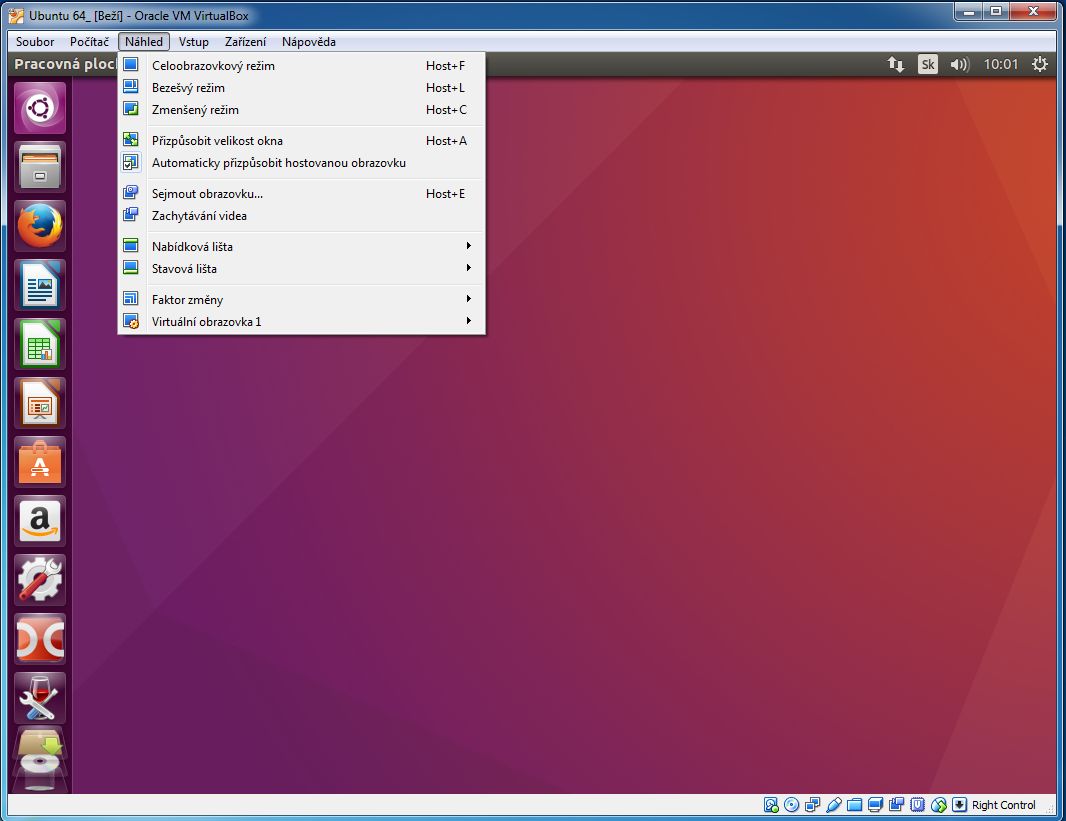Image resolution: width=1066 pixels, height=821 pixels.
Task: Click the VirtualBox window title bar text
Action: [x=139, y=15]
